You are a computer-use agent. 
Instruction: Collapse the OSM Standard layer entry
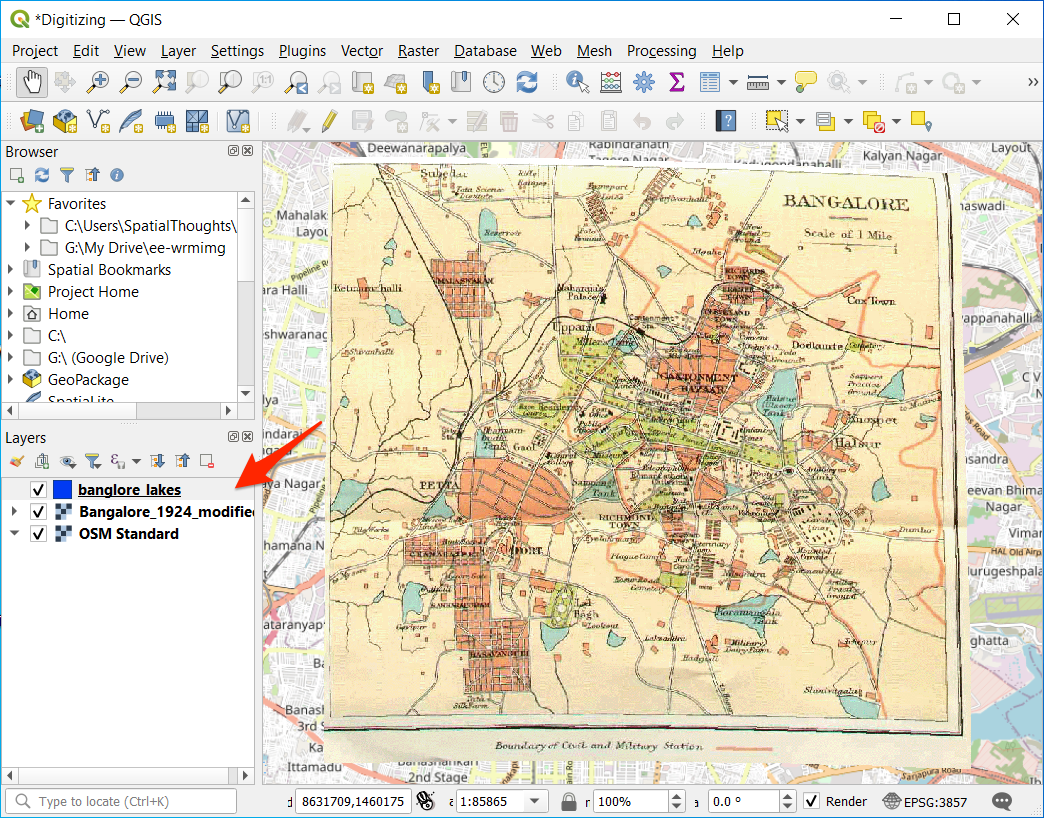point(14,534)
